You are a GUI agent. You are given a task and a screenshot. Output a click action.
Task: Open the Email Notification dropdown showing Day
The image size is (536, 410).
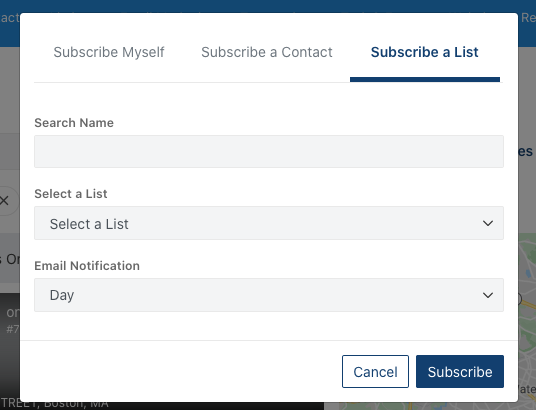[x=269, y=295]
